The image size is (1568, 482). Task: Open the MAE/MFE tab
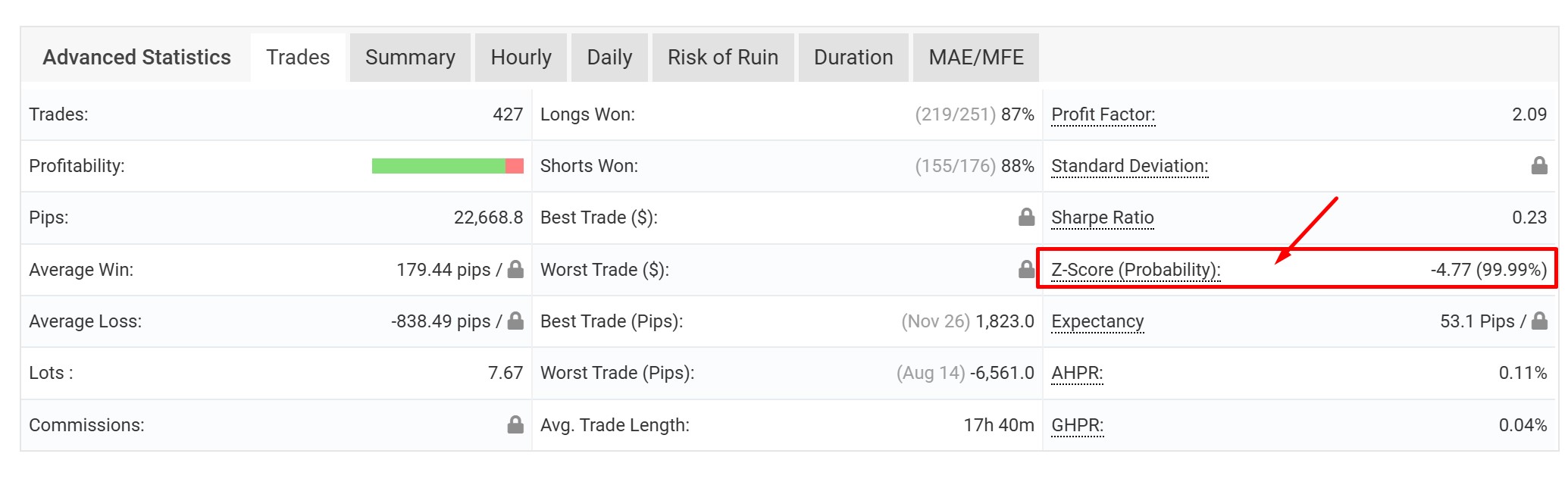click(x=975, y=58)
